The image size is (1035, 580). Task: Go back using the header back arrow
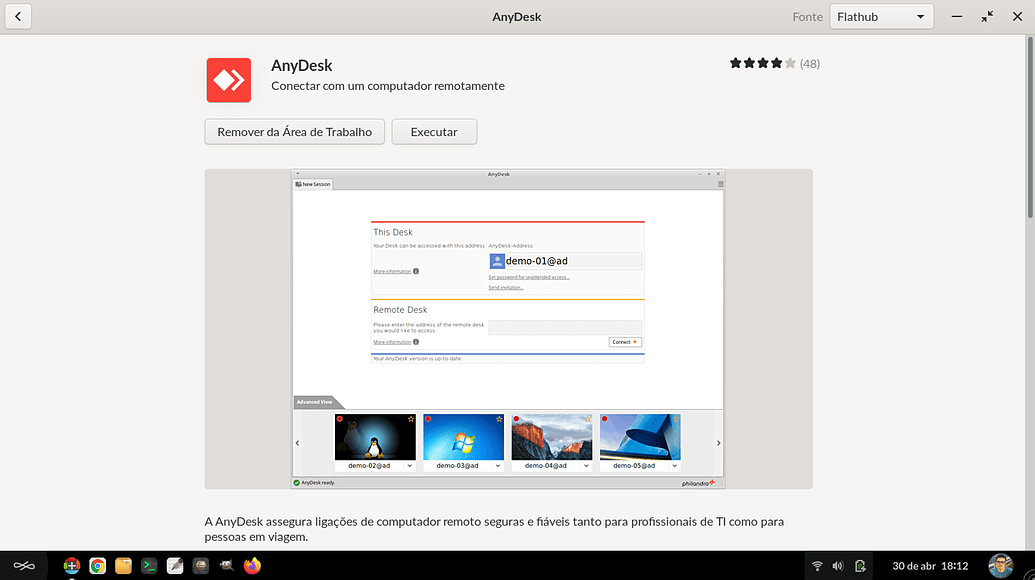pos(18,16)
